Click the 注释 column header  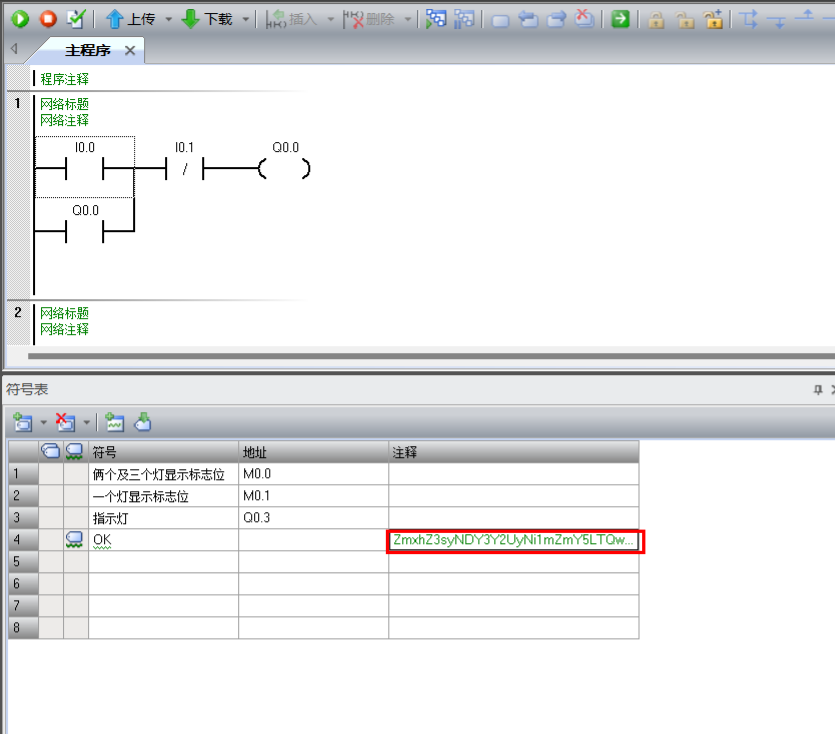tap(513, 452)
